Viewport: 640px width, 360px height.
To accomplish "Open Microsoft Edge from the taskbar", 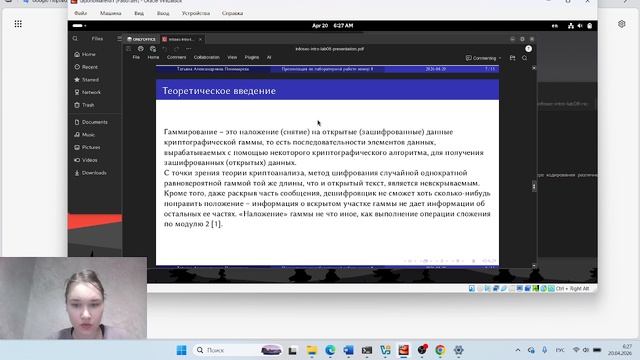I will pyautogui.click(x=330, y=350).
